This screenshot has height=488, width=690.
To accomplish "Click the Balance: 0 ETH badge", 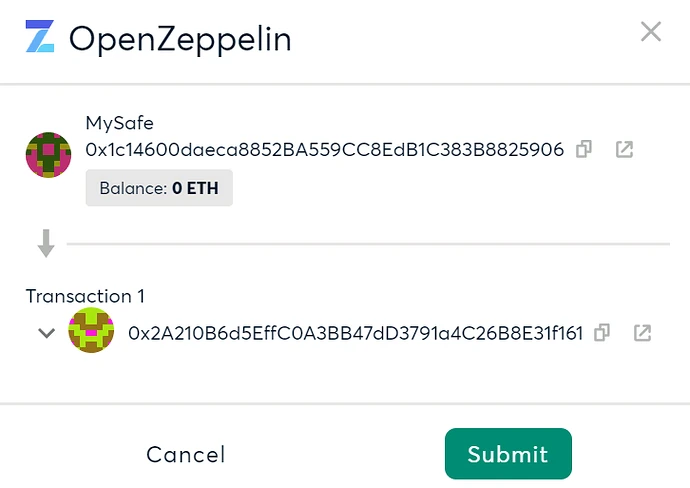I will [159, 187].
